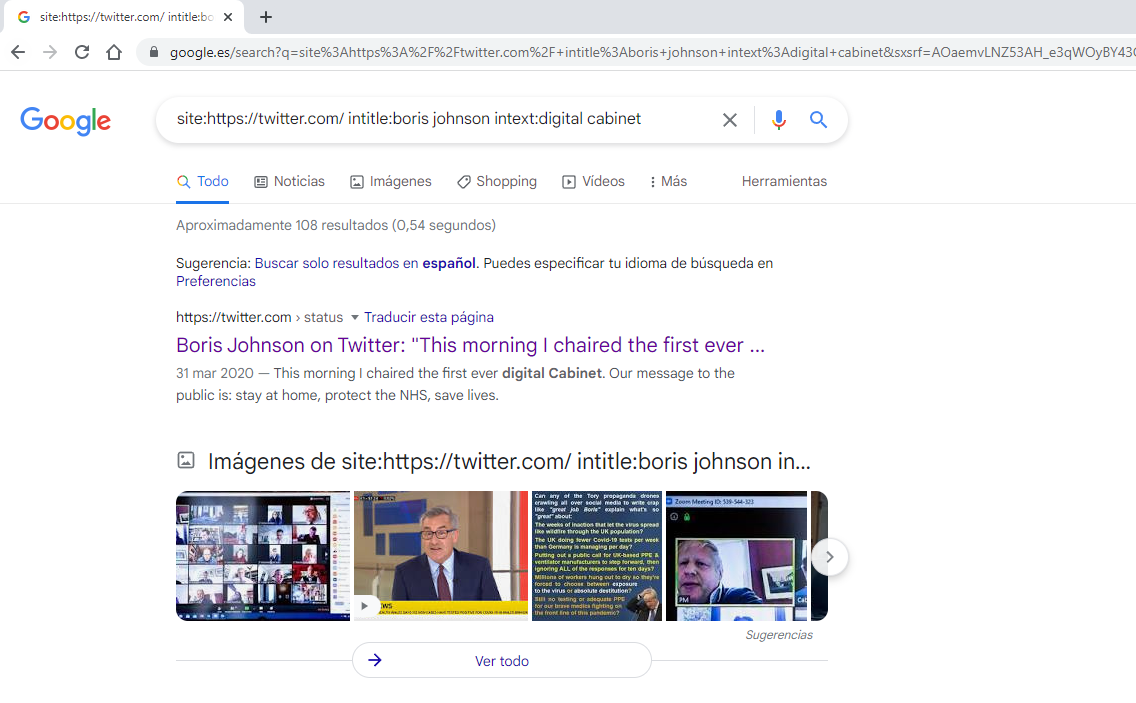1136x703 pixels.
Task: Open Herramientas search tools
Action: (784, 182)
